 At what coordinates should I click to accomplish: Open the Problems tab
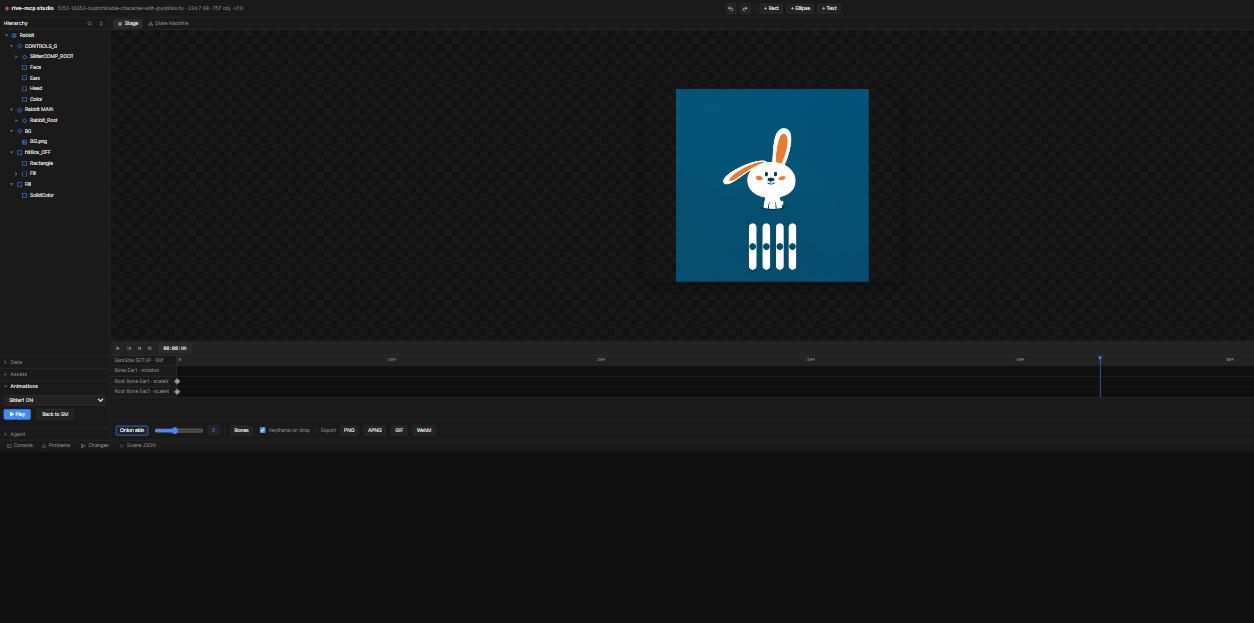click(x=56, y=445)
